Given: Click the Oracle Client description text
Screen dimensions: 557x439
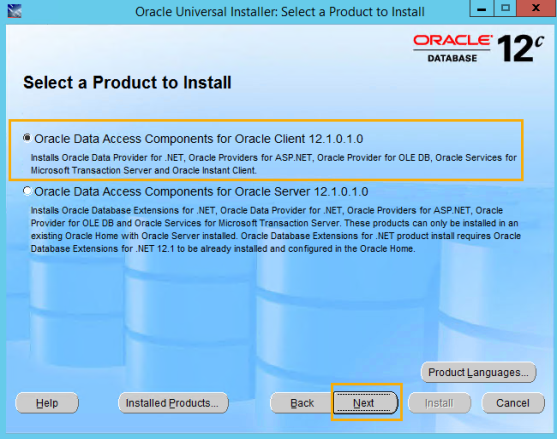Looking at the screenshot, I should pos(274,164).
